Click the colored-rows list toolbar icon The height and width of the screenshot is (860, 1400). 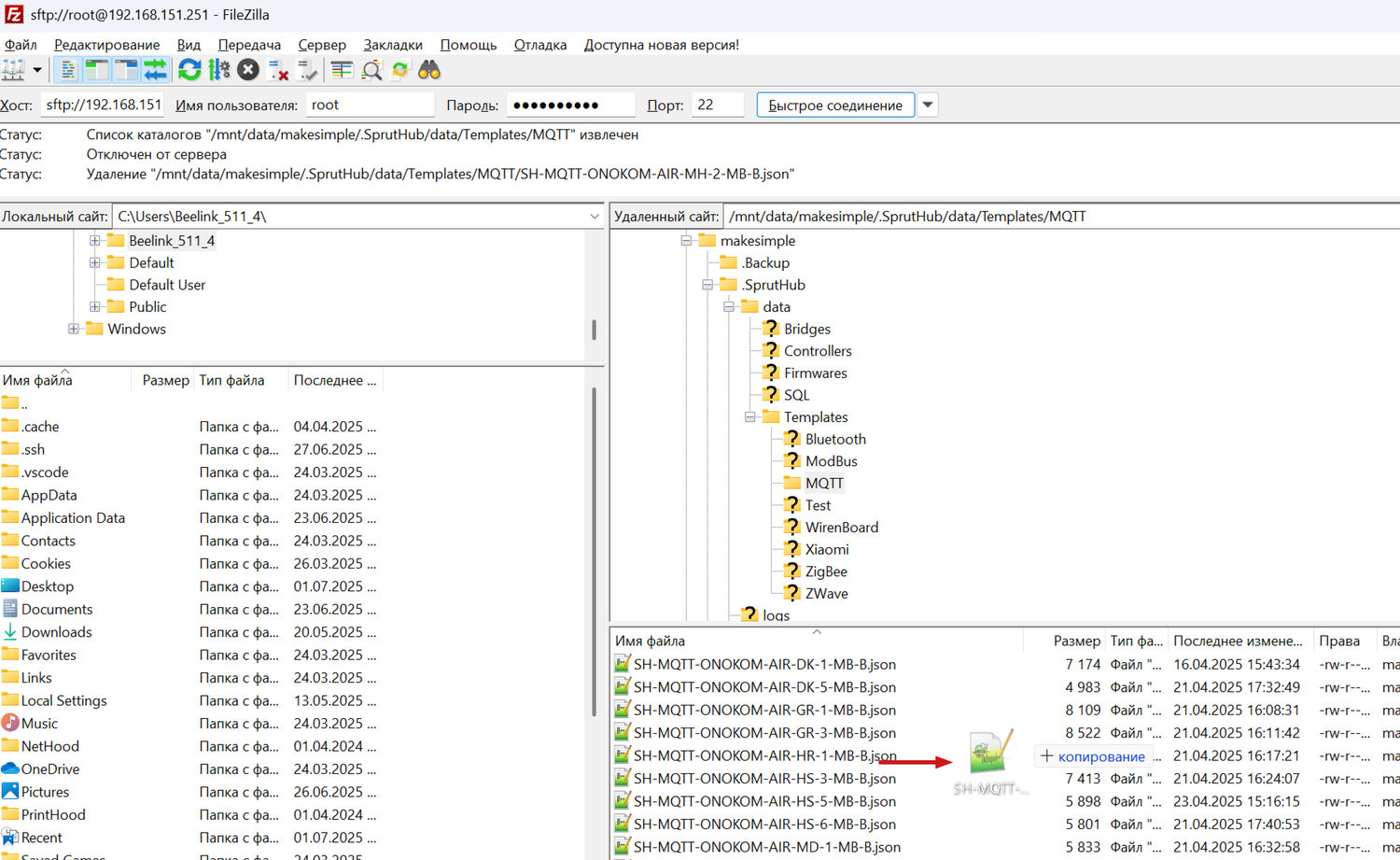(x=342, y=70)
